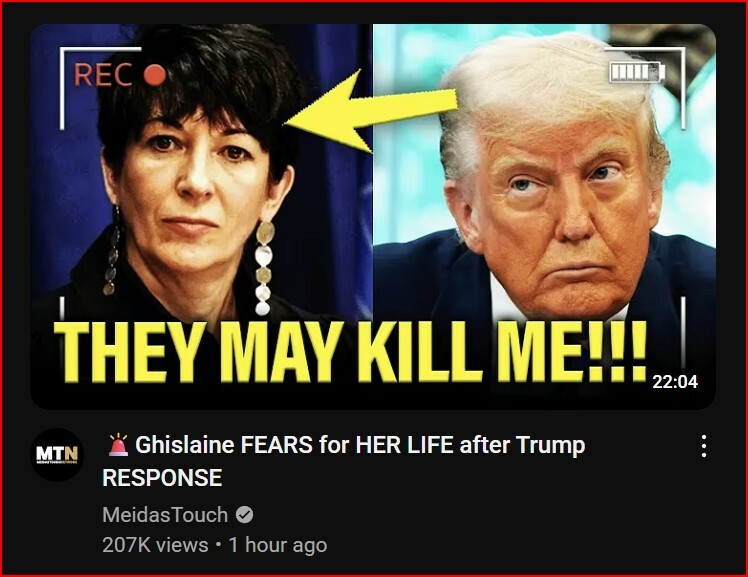This screenshot has width=748, height=577.
Task: Open video titled Ghislaine FEARS for HER LIFE
Action: [x=343, y=461]
